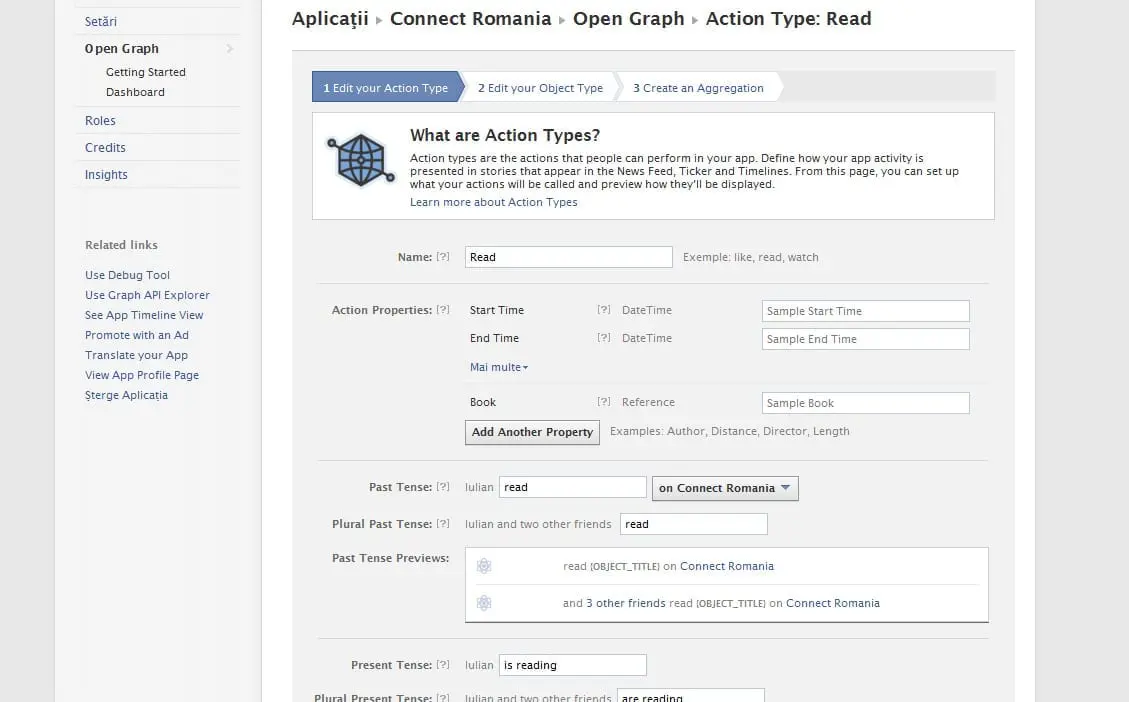Click app icon in '3 other friends' preview
This screenshot has height=702, width=1129.
(x=484, y=603)
